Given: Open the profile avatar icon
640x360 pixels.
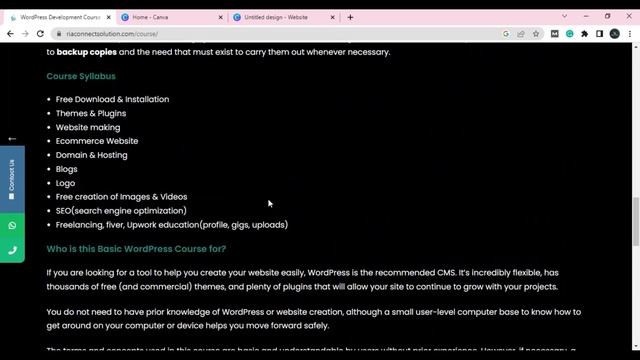Looking at the screenshot, I should [615, 34].
